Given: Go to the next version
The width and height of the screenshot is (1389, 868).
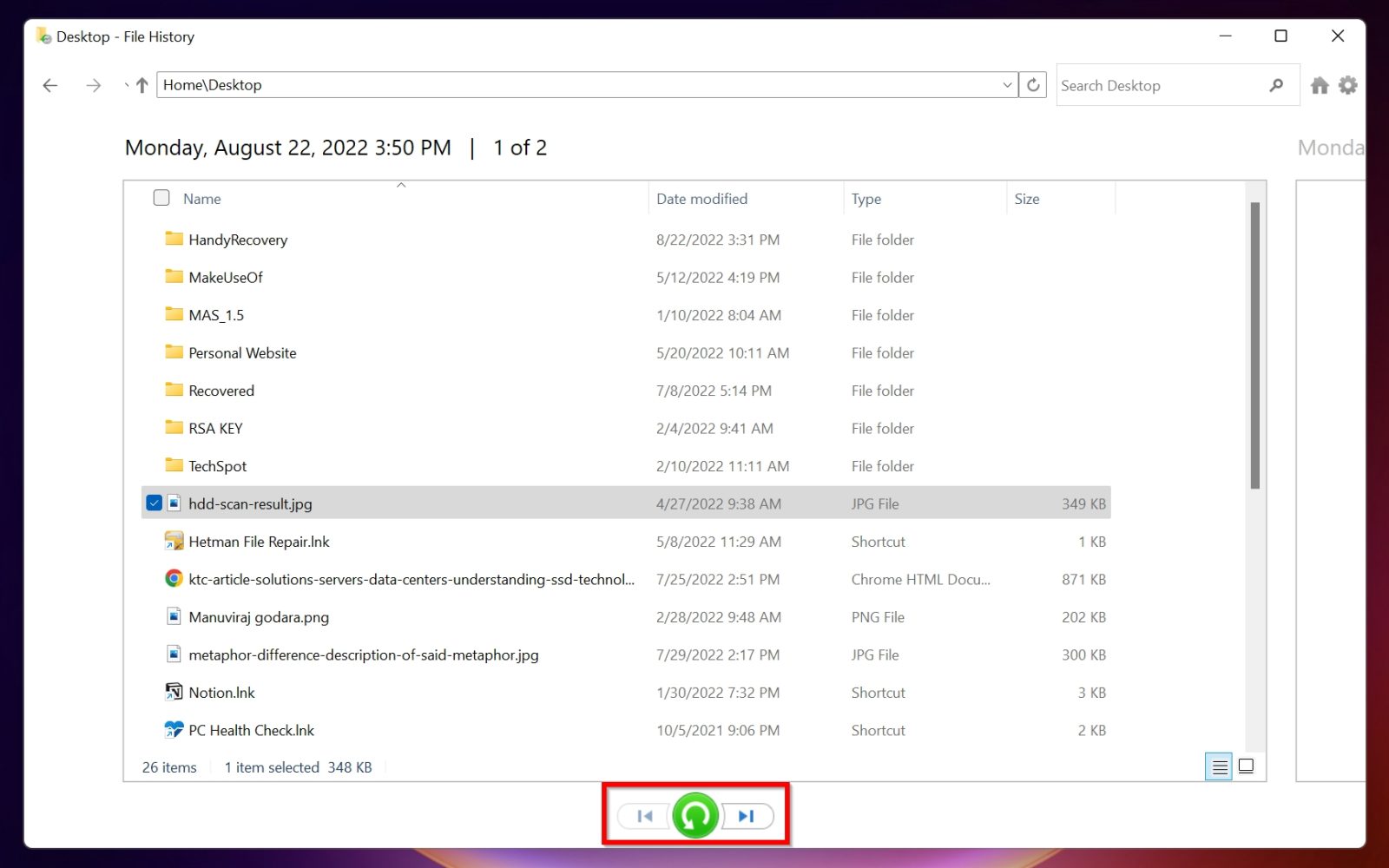Looking at the screenshot, I should click(x=745, y=815).
